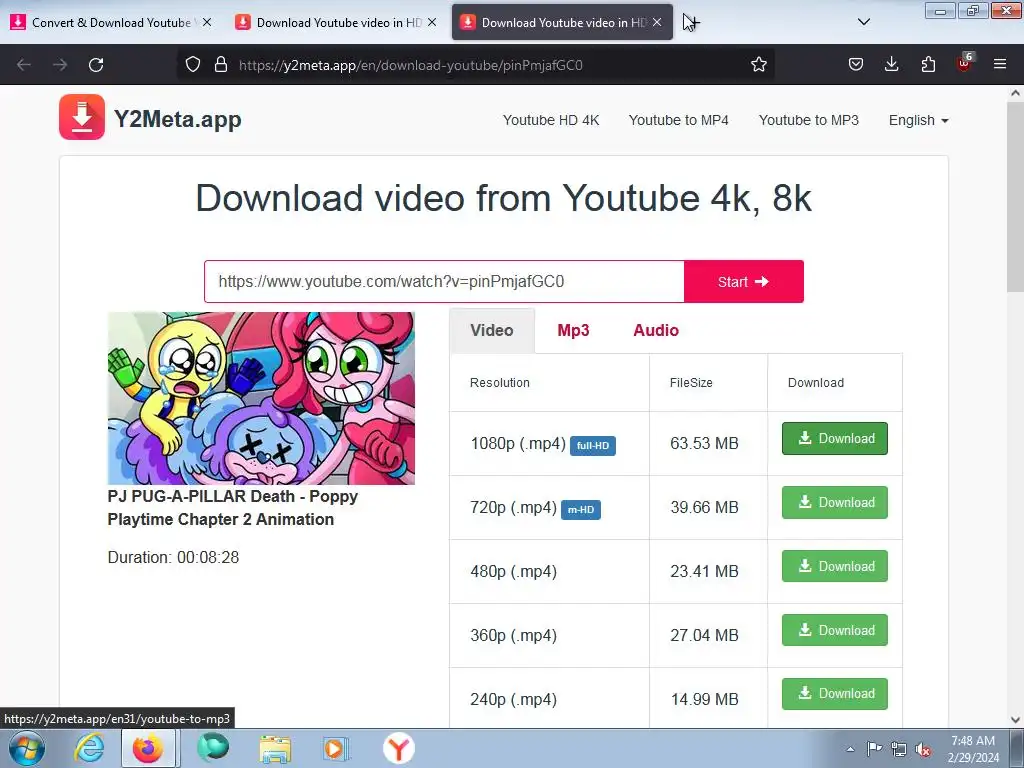1024x768 pixels.
Task: Open muted volume tray icon
Action: pos(923,750)
